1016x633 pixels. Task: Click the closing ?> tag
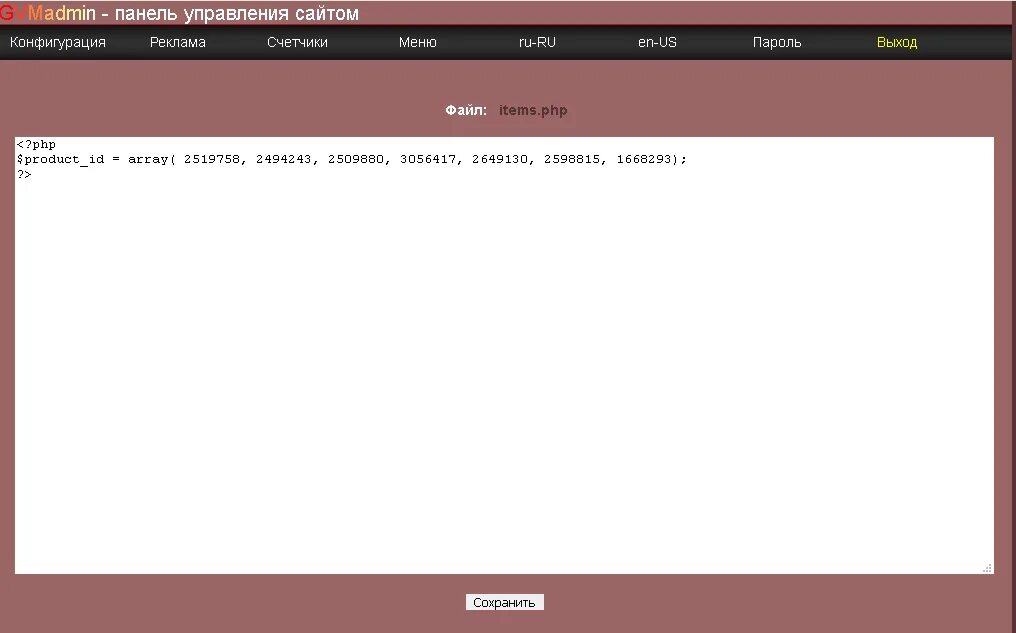pos(24,174)
